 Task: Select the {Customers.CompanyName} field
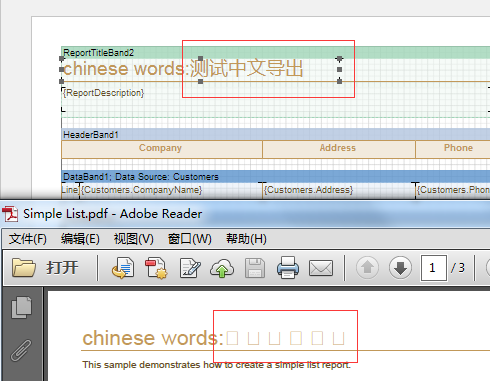(171, 190)
